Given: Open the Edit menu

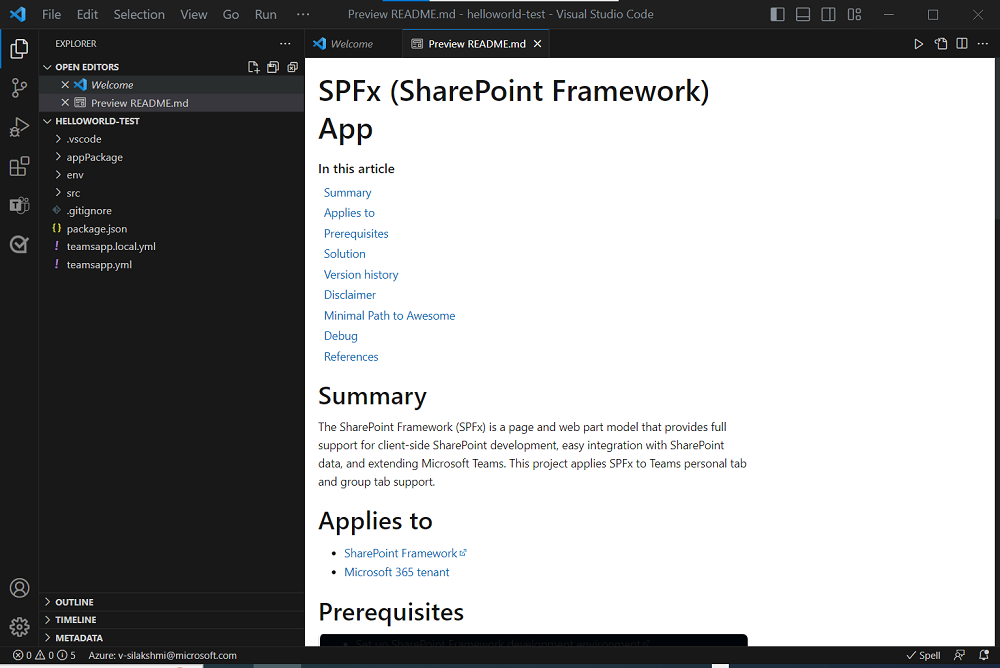Looking at the screenshot, I should [x=87, y=14].
